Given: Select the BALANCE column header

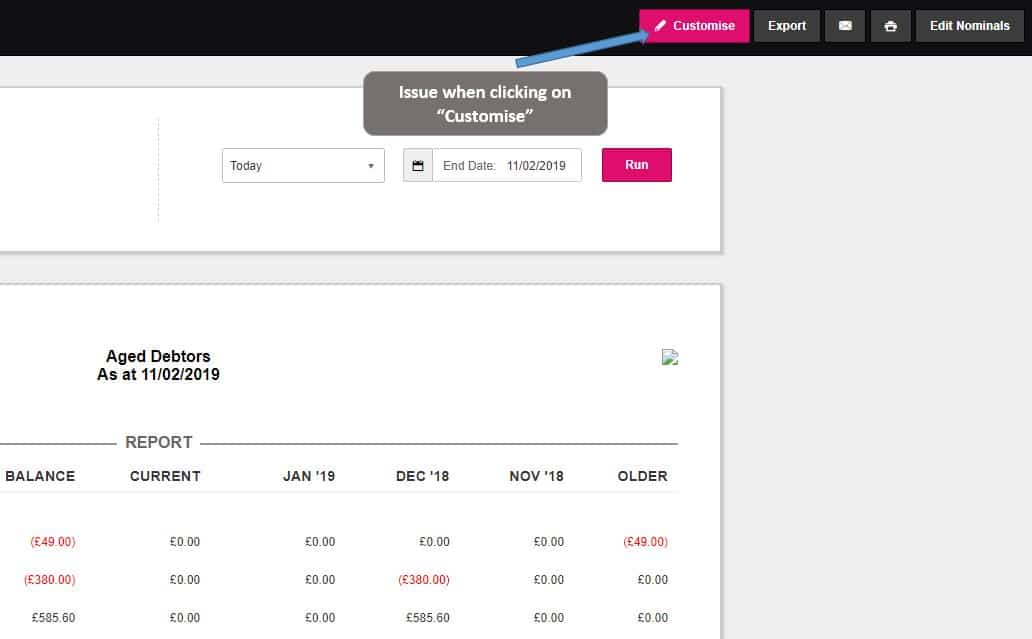Looking at the screenshot, I should (x=40, y=476).
